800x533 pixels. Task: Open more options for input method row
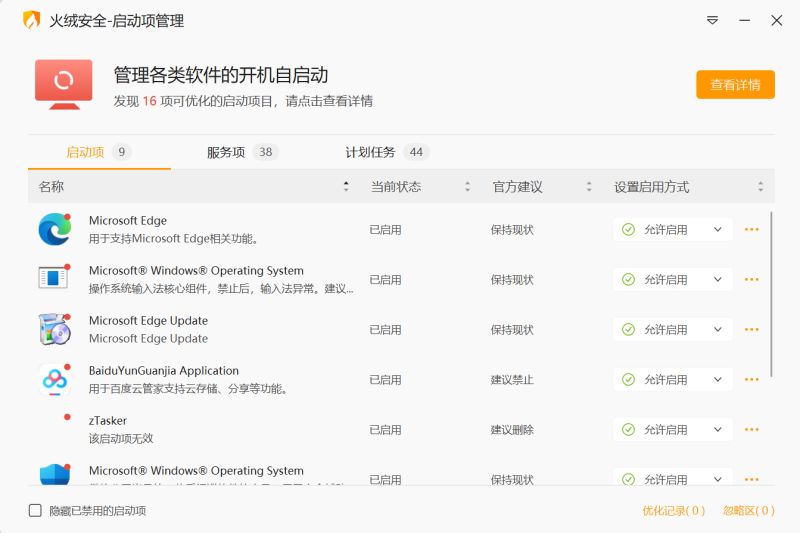coord(752,280)
